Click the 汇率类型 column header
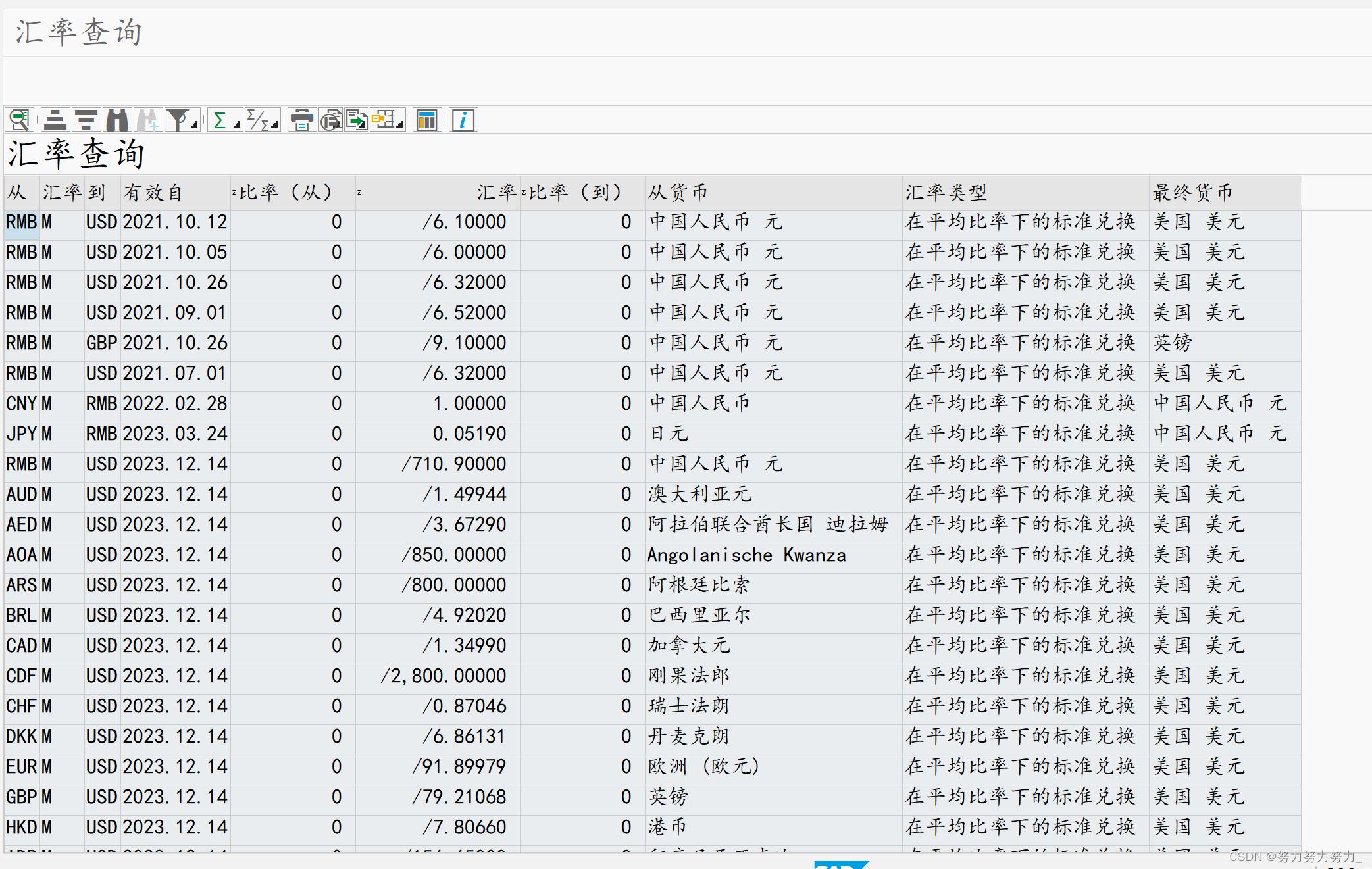Screen dimensions: 1372x869 click(x=946, y=193)
